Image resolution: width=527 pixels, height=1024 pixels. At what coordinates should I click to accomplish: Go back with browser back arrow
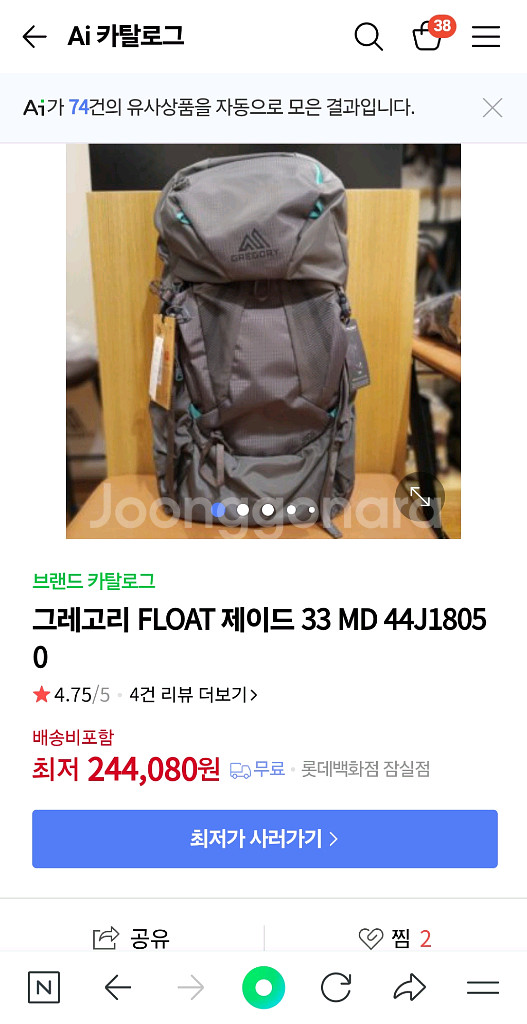pyautogui.click(x=118, y=987)
